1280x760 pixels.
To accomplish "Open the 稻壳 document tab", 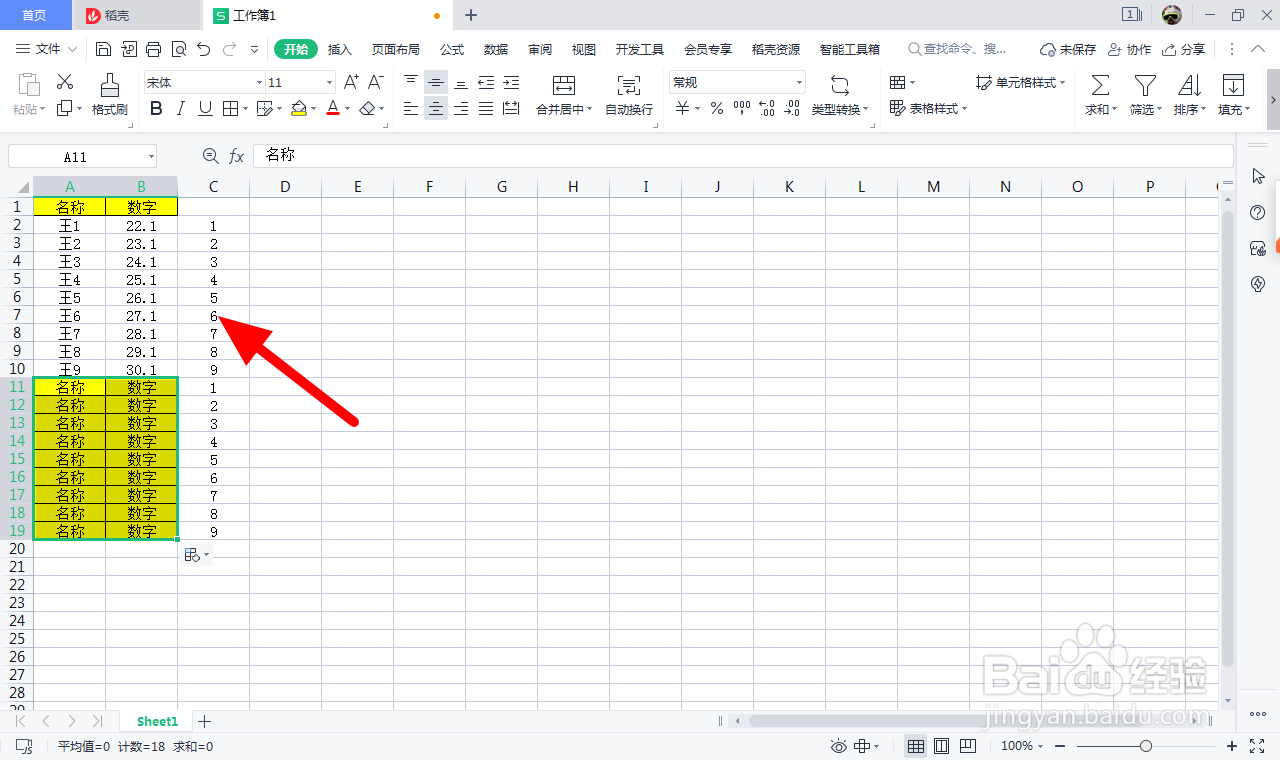I will (x=139, y=15).
